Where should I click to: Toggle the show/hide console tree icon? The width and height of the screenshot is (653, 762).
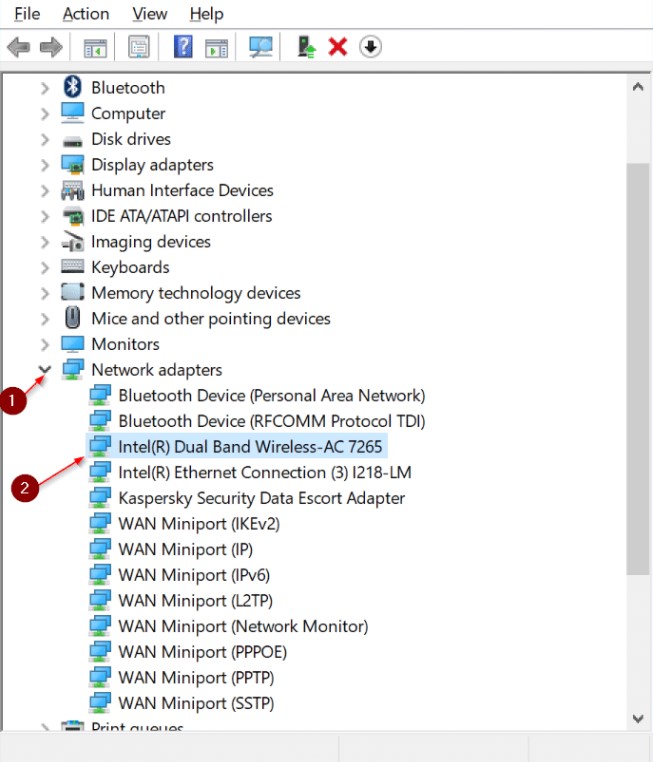click(x=95, y=48)
